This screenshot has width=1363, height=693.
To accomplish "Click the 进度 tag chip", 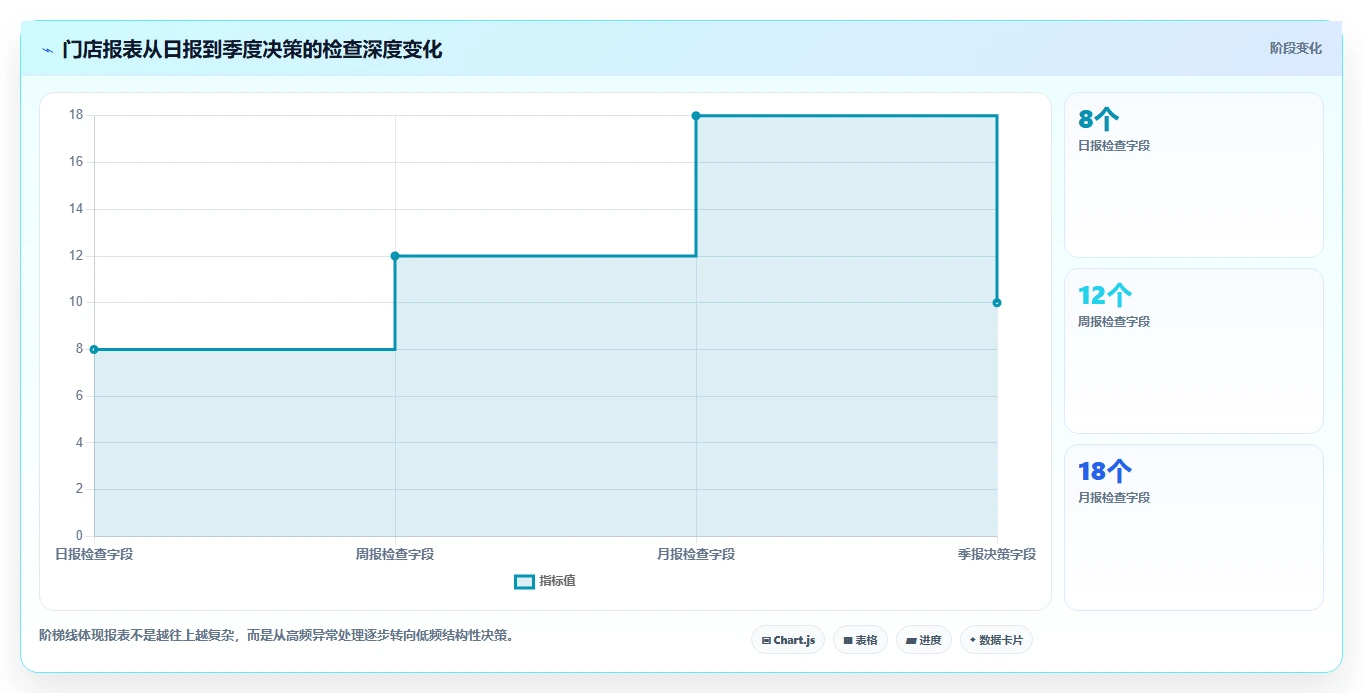I will [x=924, y=640].
